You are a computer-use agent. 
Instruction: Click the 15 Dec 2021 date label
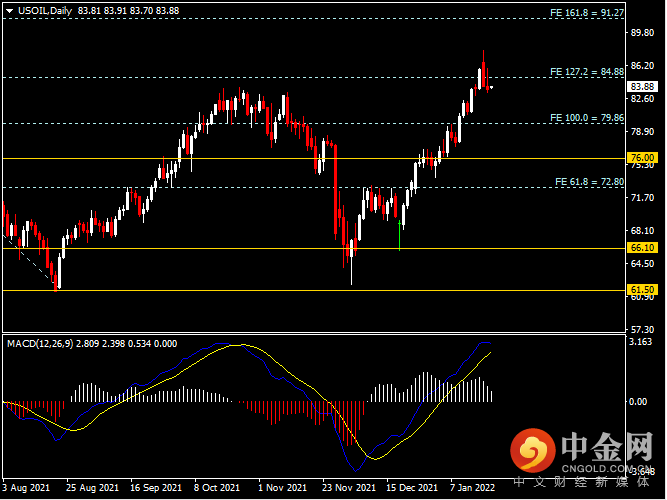pos(412,487)
